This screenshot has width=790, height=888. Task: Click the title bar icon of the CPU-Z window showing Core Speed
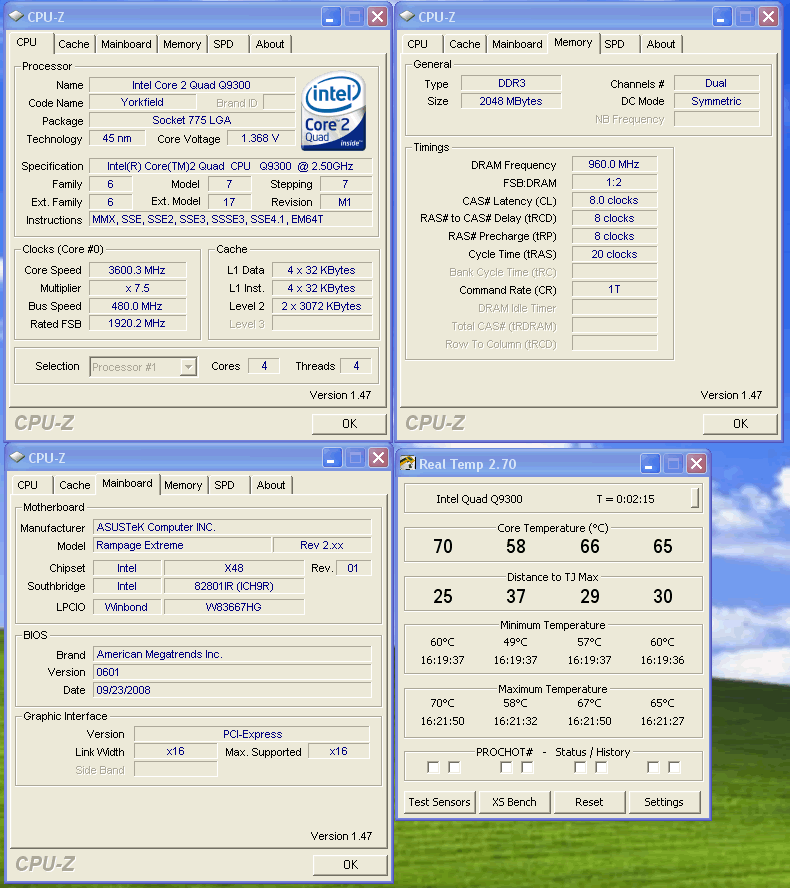tap(16, 16)
